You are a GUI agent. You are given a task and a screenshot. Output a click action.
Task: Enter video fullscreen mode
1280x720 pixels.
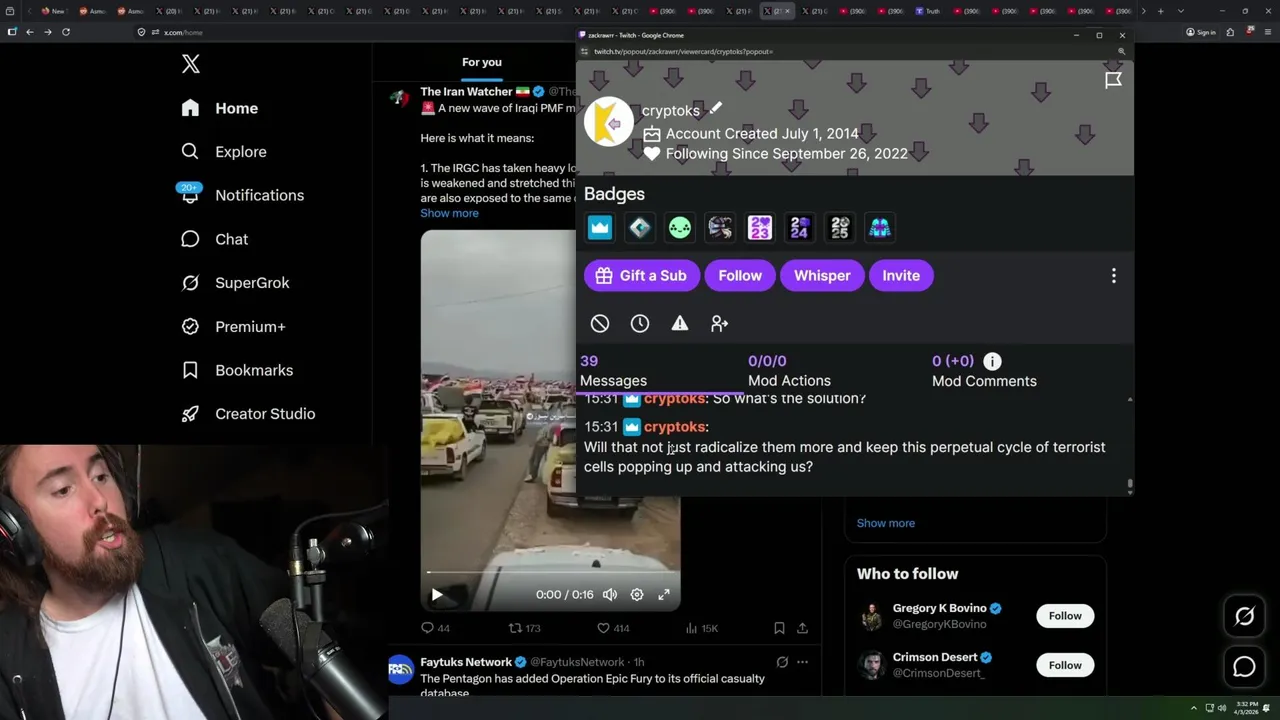(664, 595)
